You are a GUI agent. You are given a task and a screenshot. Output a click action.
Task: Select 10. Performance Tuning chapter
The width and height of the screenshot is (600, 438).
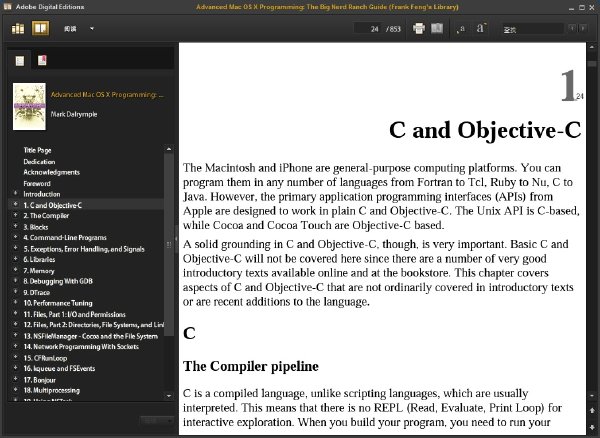pos(58,303)
